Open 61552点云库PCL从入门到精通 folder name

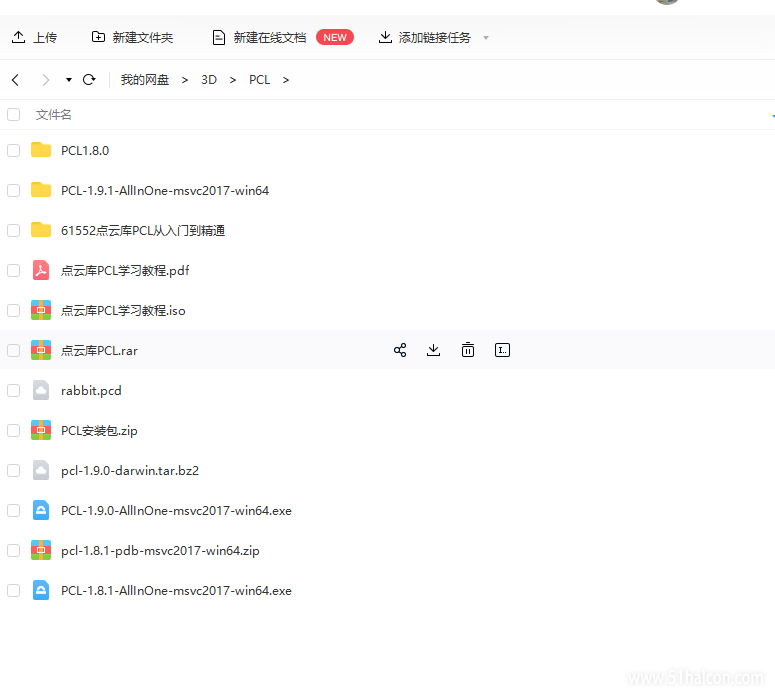pos(143,230)
